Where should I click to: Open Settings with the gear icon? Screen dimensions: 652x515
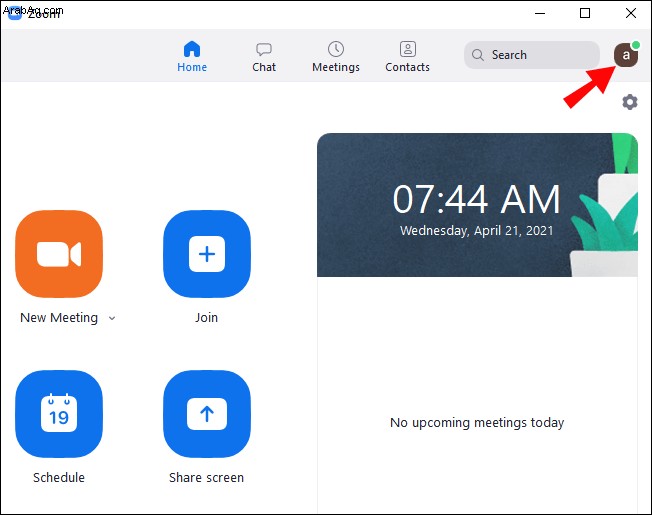630,102
